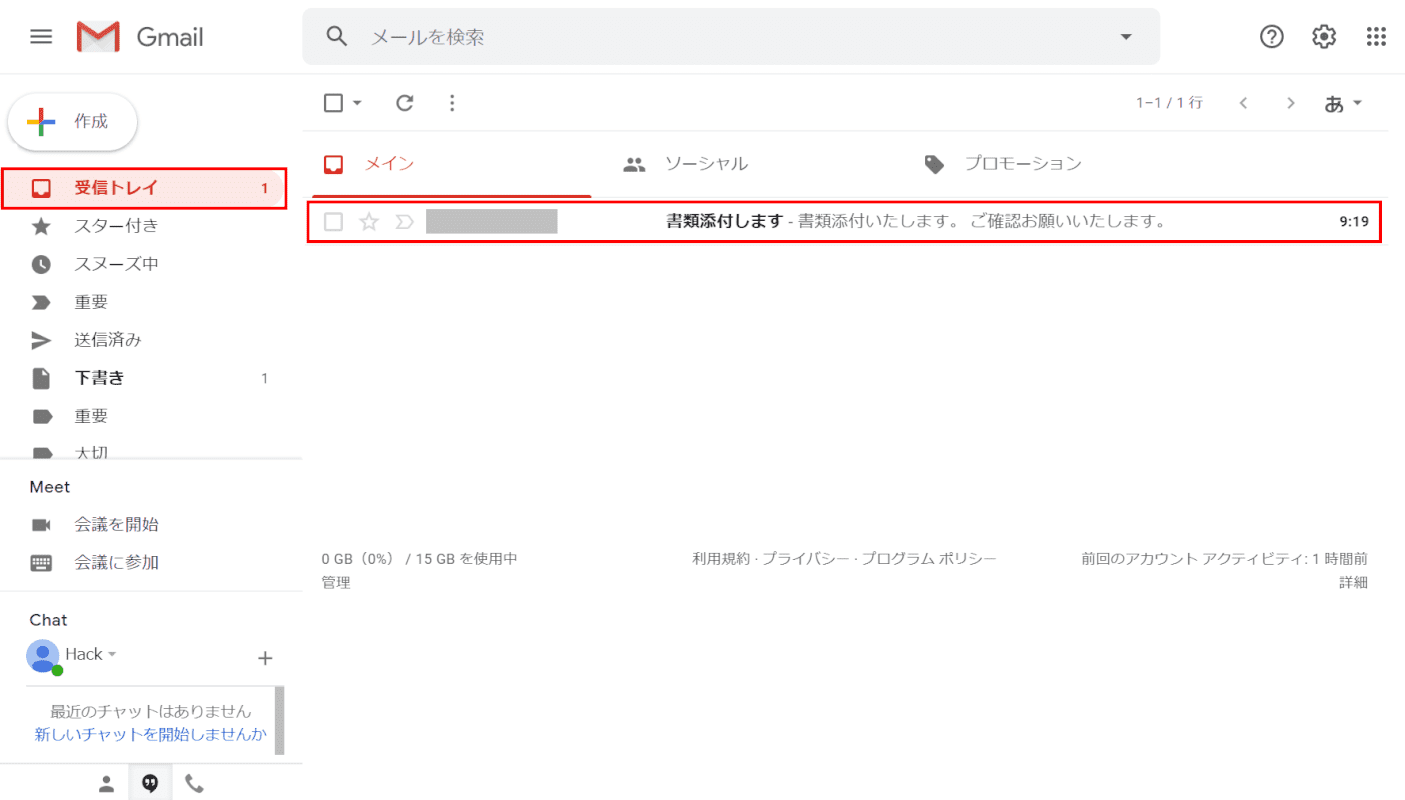
Task: Open the input tools あ dropdown
Action: tap(1343, 103)
